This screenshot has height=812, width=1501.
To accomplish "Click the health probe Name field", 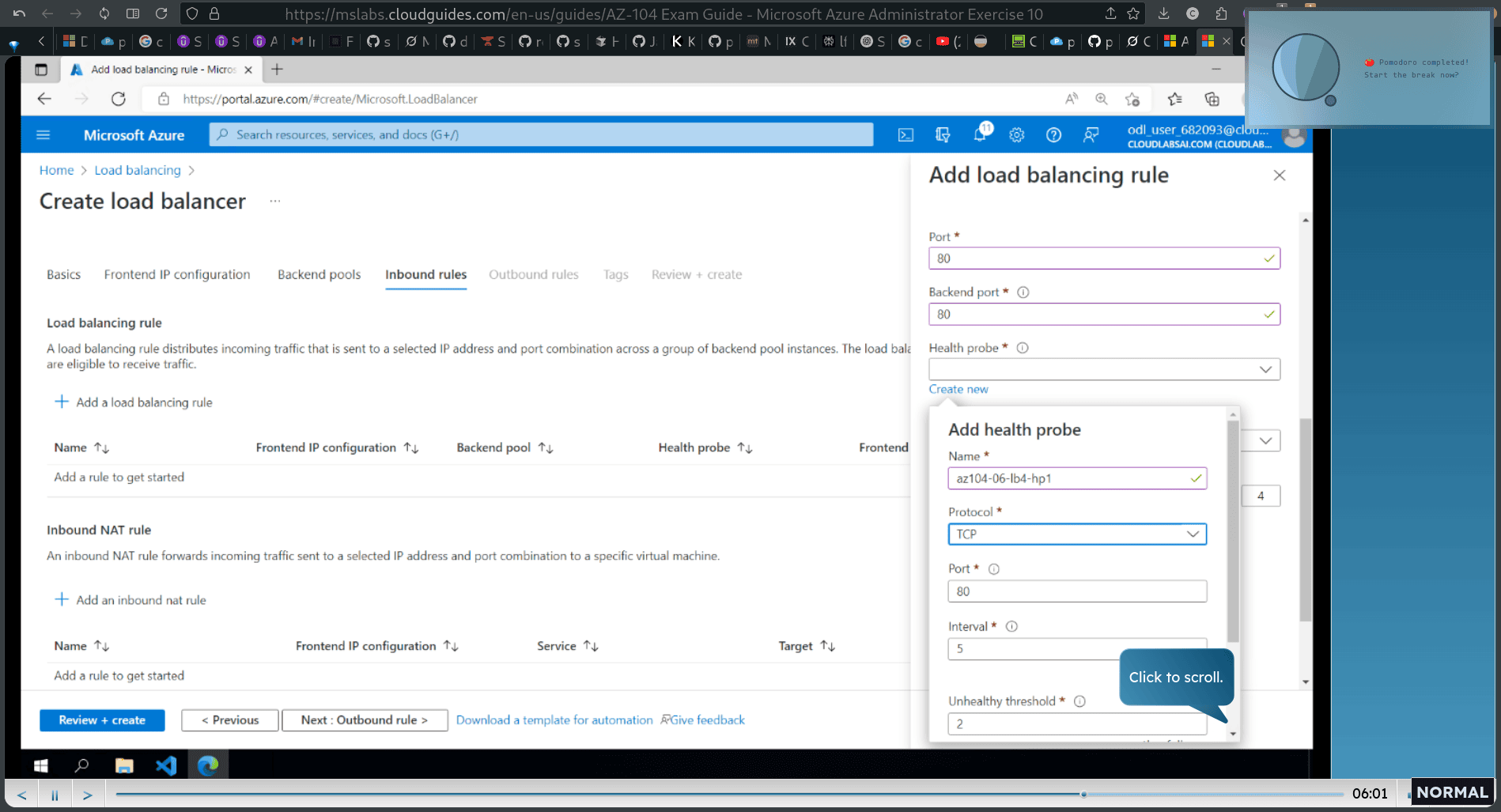I will click(x=1077, y=478).
